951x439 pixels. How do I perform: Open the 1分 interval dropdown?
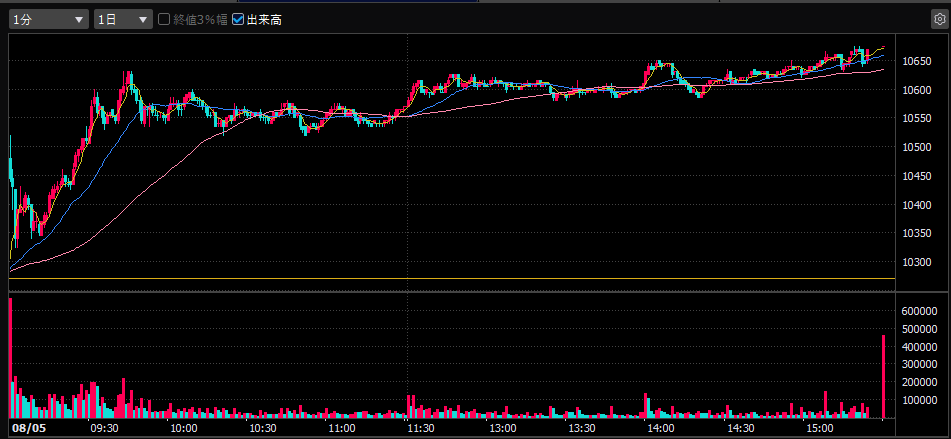point(49,19)
